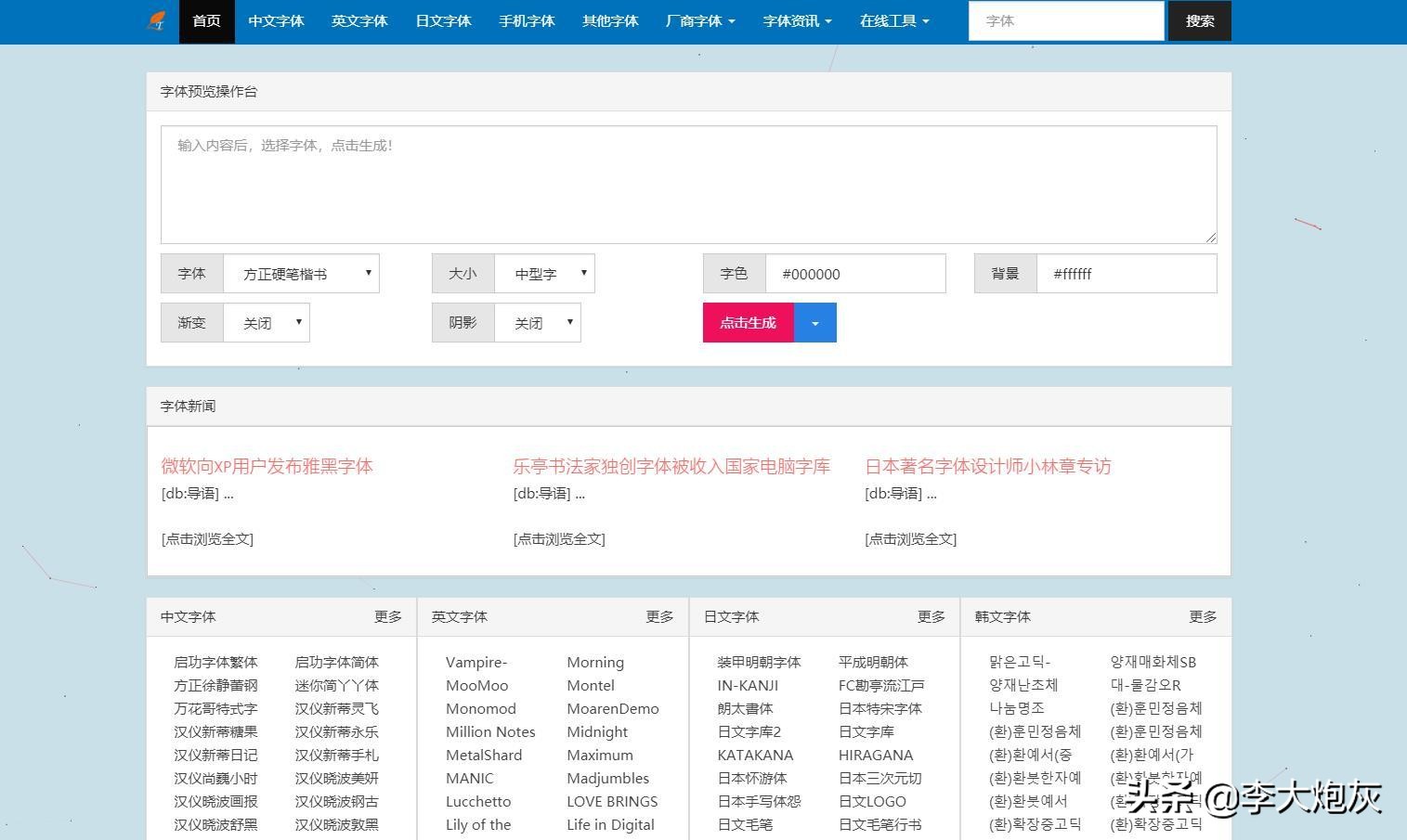Click the site logo flame icon
The width and height of the screenshot is (1407, 840).
pos(156,20)
